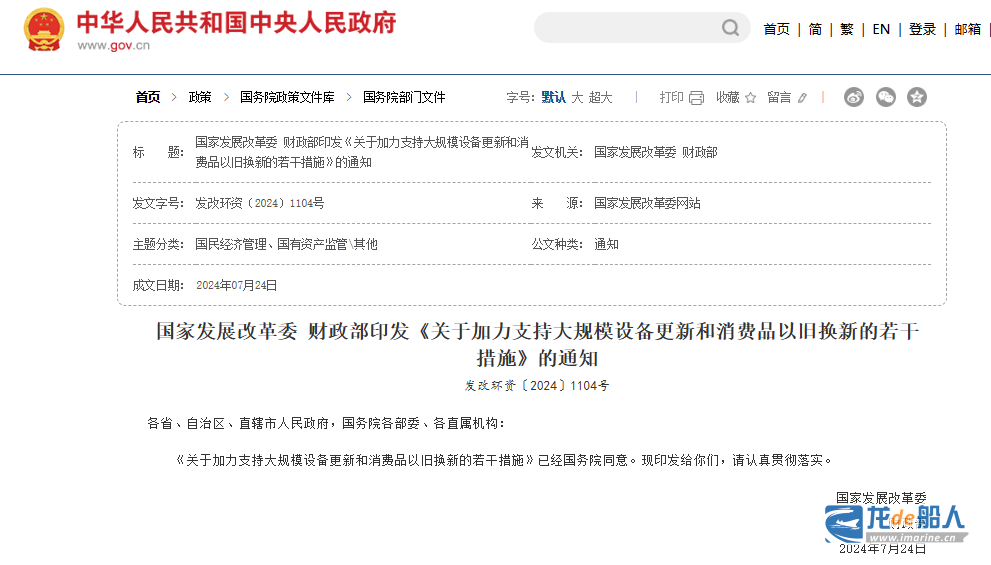The width and height of the screenshot is (991, 565).
Task: Click the print (打印) printer icon
Action: tap(697, 98)
